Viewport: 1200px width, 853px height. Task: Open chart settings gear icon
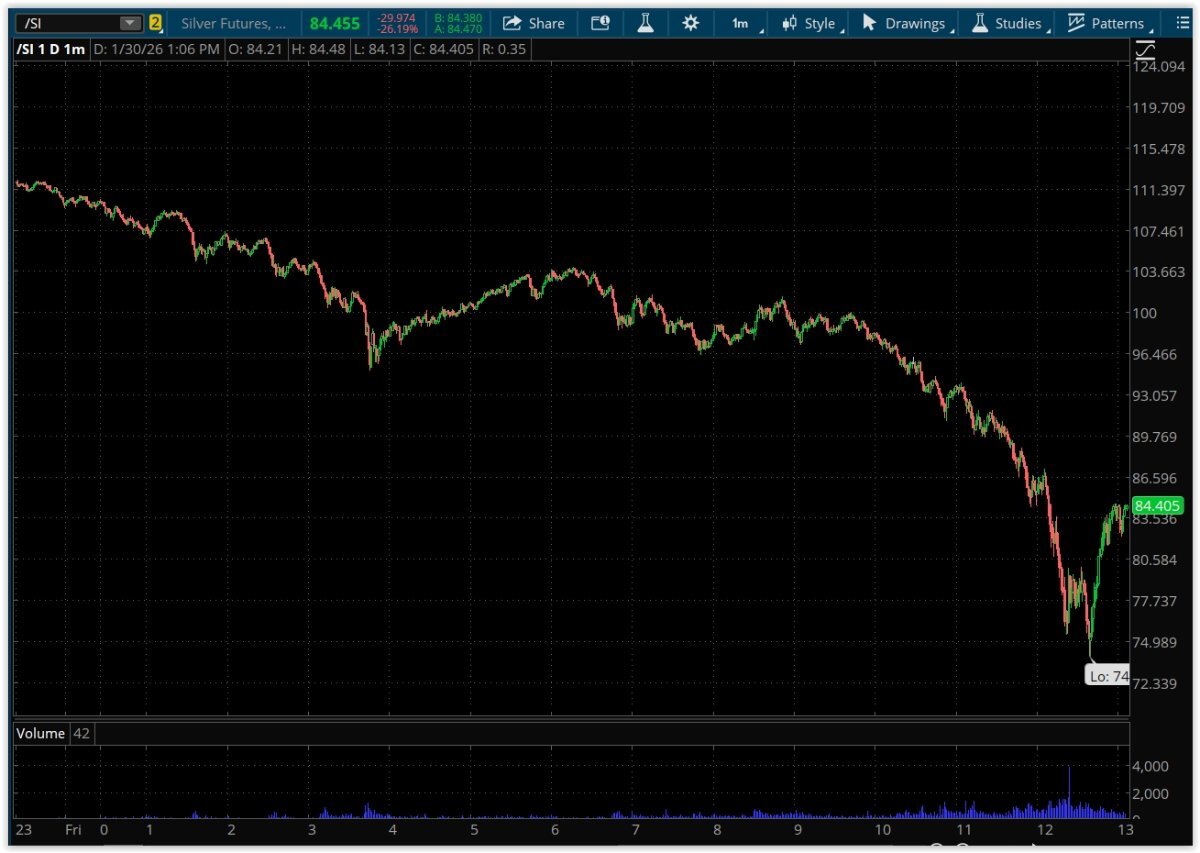[x=690, y=23]
